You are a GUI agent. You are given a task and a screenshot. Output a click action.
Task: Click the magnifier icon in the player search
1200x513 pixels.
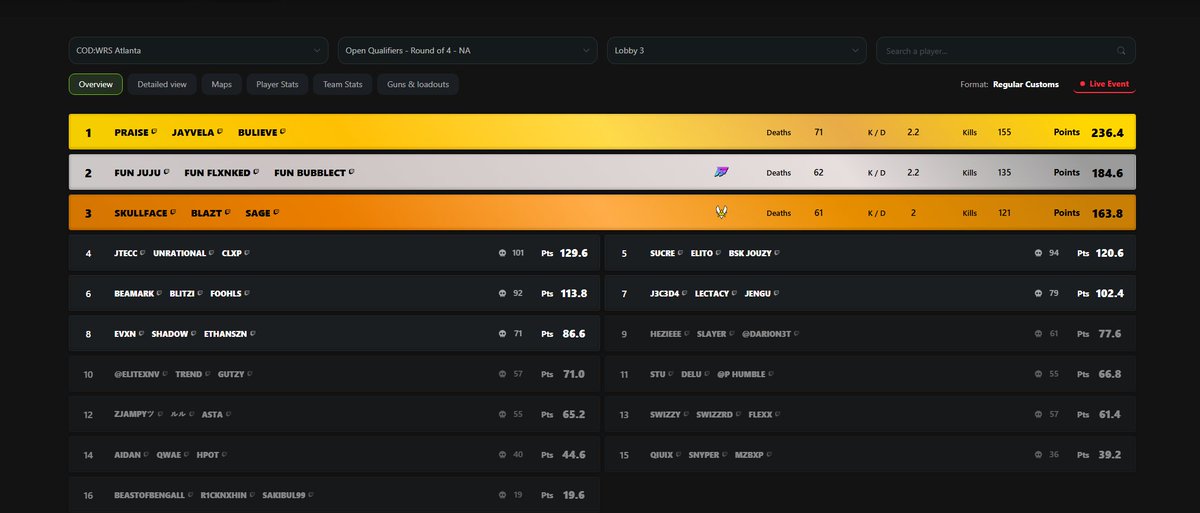point(1121,51)
